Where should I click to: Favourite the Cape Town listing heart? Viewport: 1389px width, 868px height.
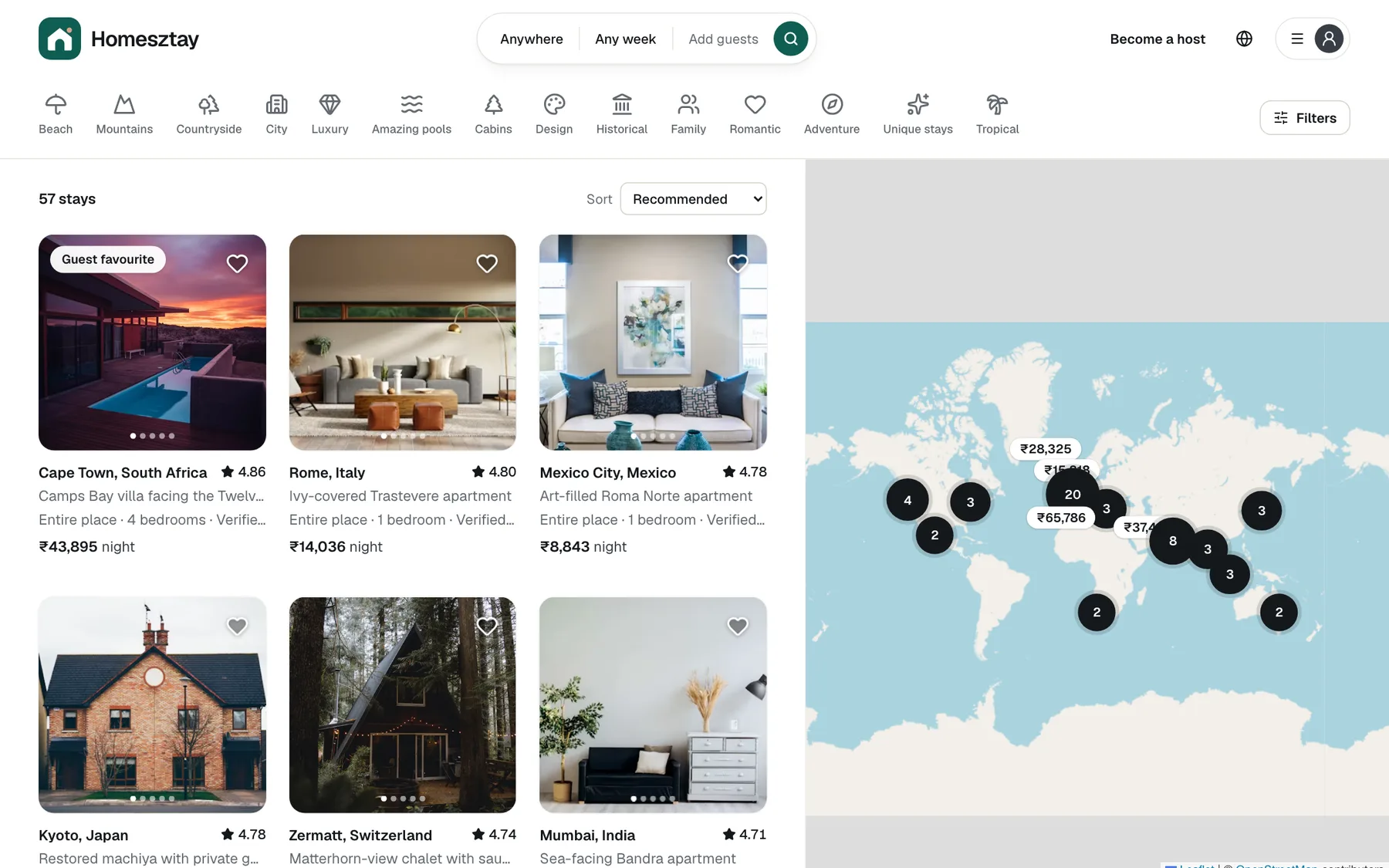click(237, 263)
